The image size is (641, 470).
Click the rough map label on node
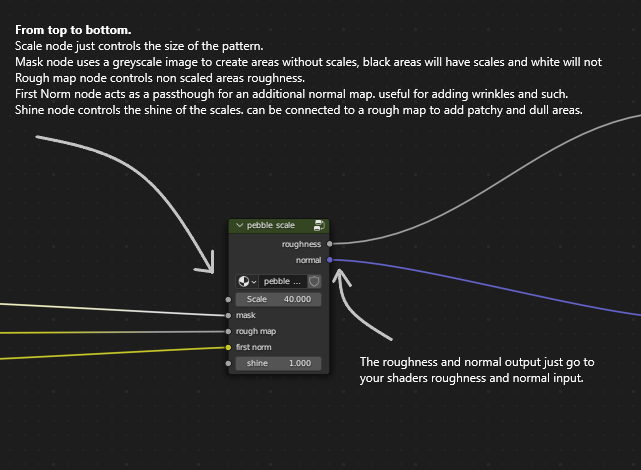(256, 331)
